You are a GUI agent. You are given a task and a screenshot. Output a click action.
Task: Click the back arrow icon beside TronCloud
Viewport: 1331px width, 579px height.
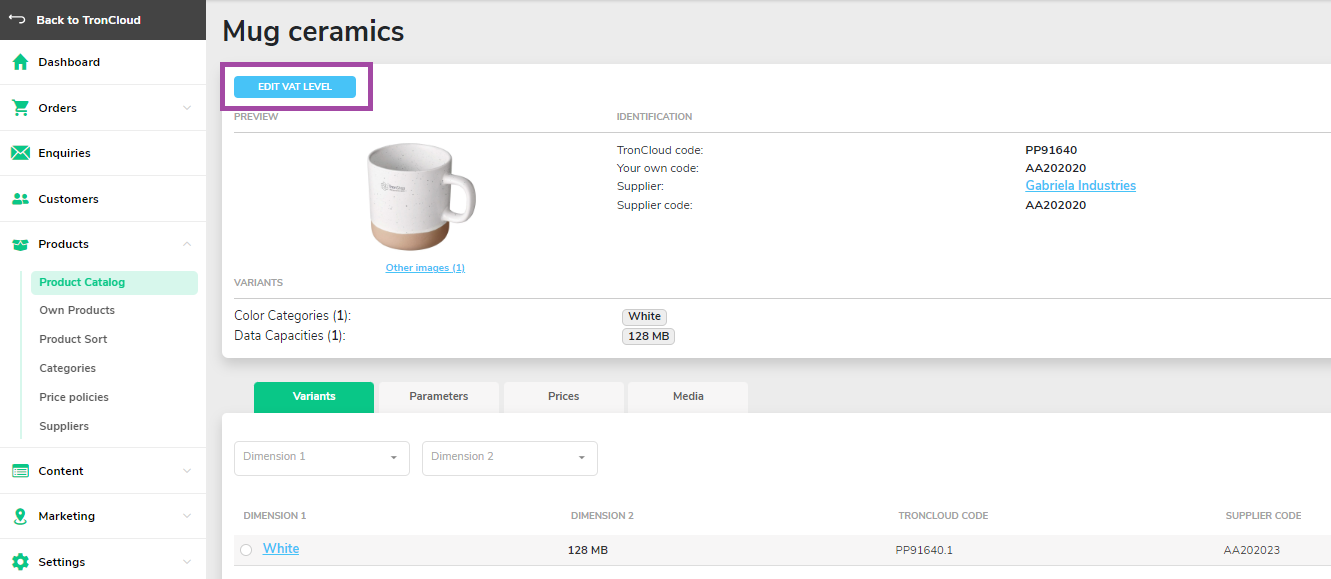[x=17, y=19]
